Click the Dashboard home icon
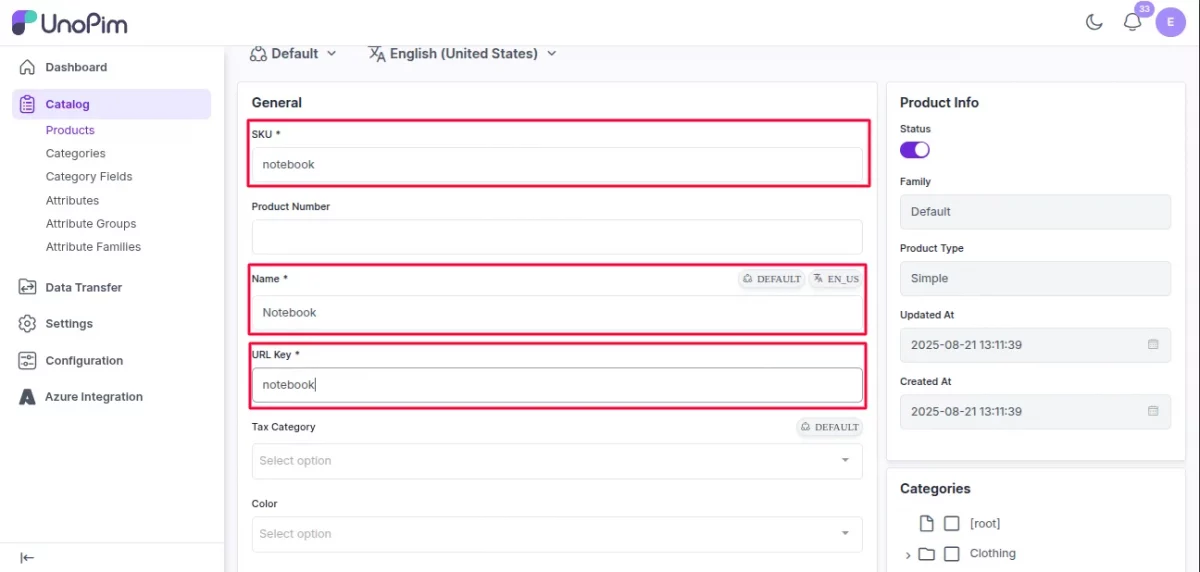The image size is (1200, 572). click(x=27, y=68)
